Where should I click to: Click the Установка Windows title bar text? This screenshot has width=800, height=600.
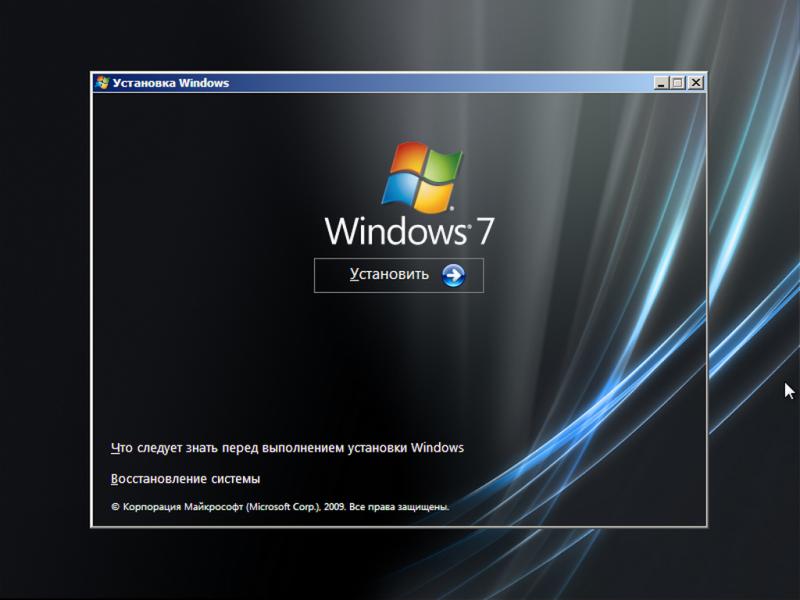(171, 83)
